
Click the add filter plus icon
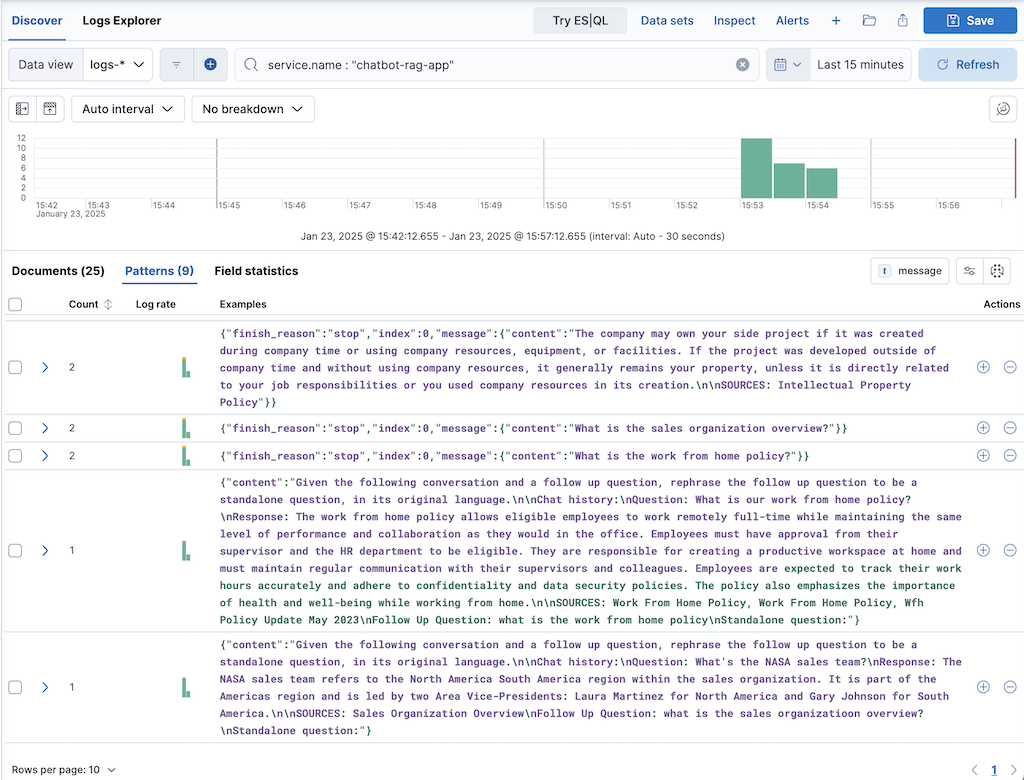click(x=210, y=64)
